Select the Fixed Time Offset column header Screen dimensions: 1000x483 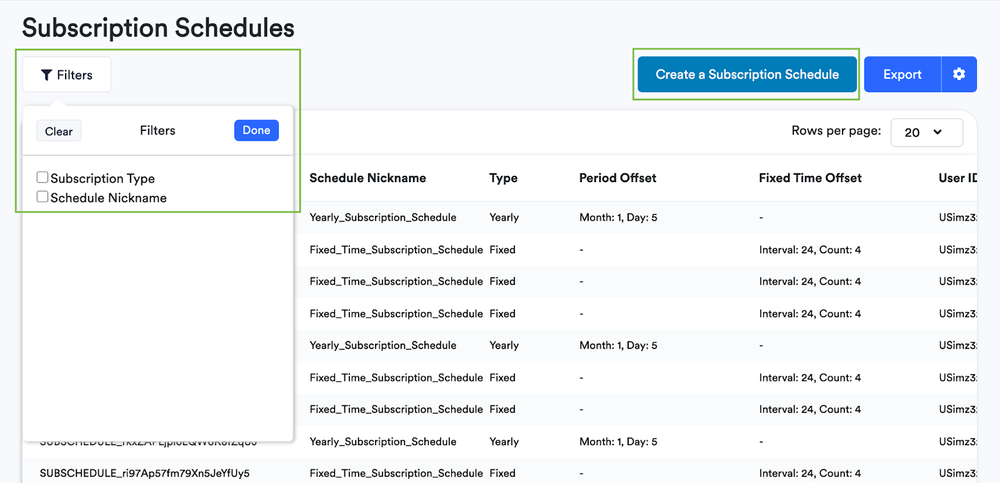click(810, 178)
